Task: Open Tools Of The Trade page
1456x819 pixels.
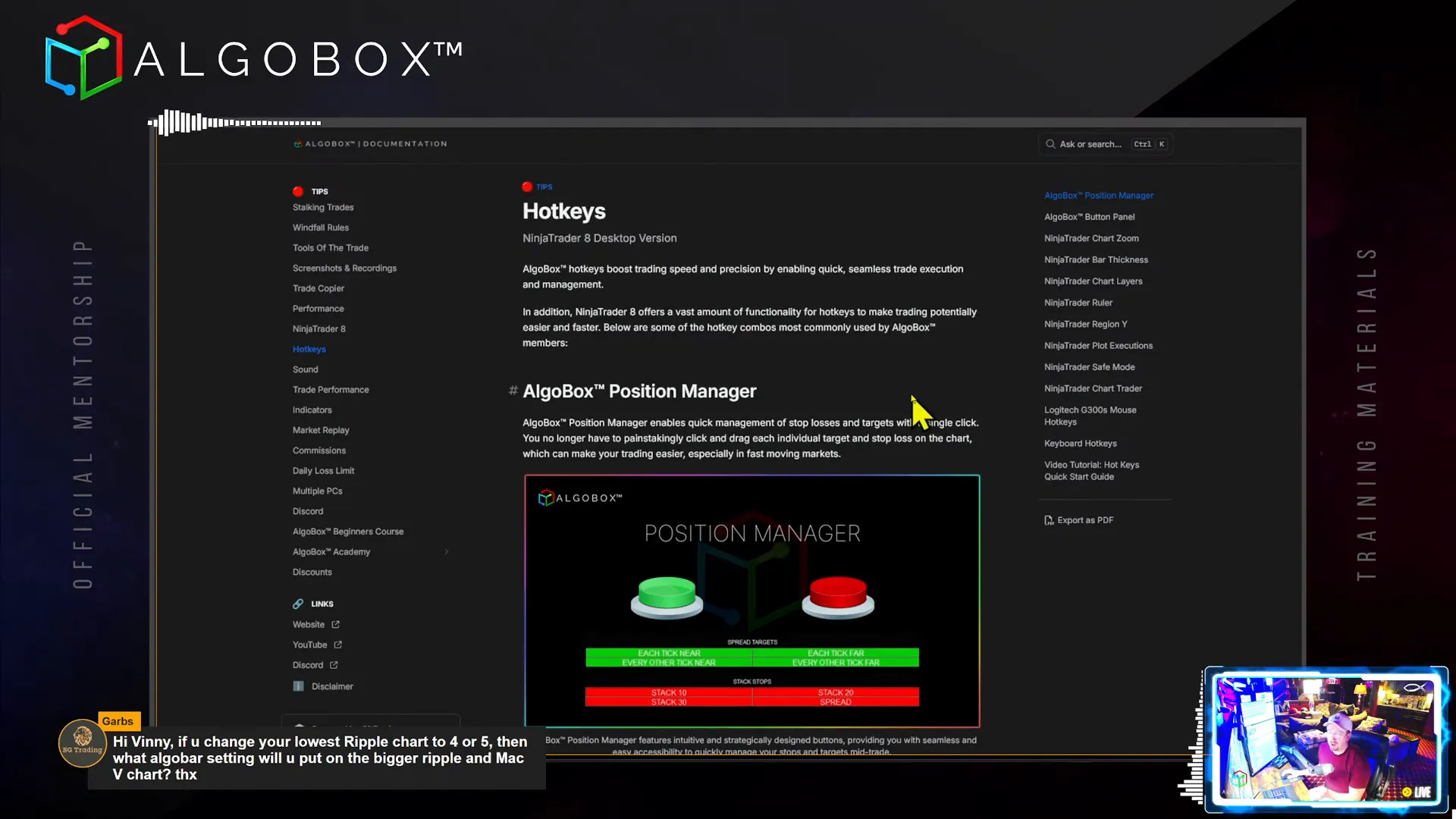Action: click(331, 249)
